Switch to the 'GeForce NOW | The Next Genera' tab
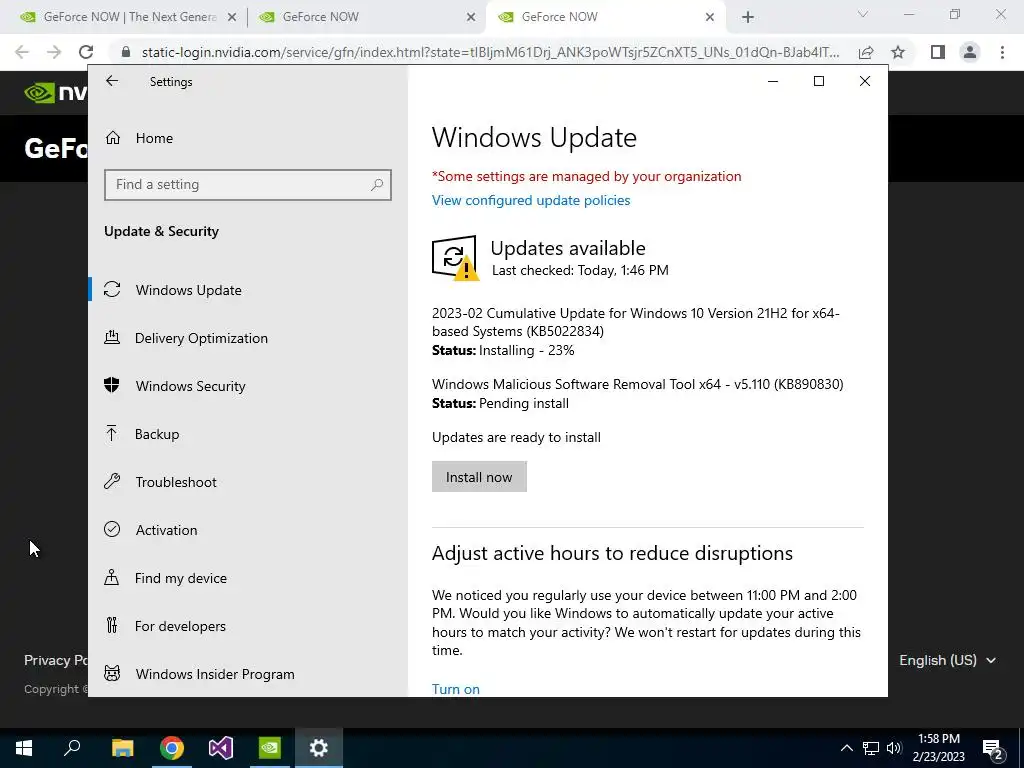Viewport: 1024px width, 768px height. (129, 17)
